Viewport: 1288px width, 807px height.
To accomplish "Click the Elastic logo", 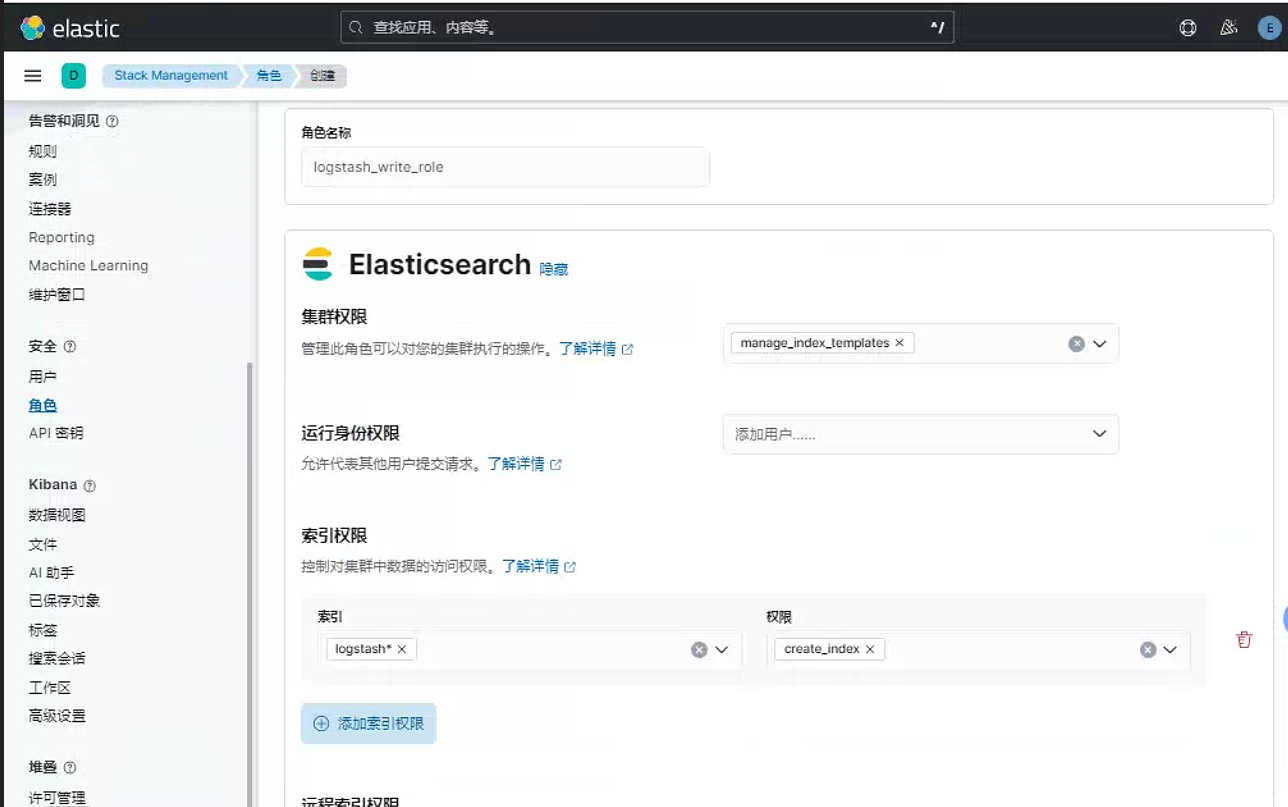I will point(70,28).
